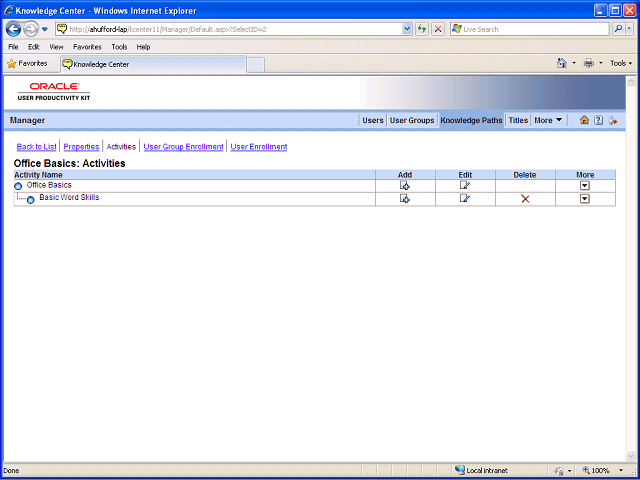This screenshot has width=640, height=480.
Task: Open the Knowledge Paths section
Action: (x=471, y=120)
